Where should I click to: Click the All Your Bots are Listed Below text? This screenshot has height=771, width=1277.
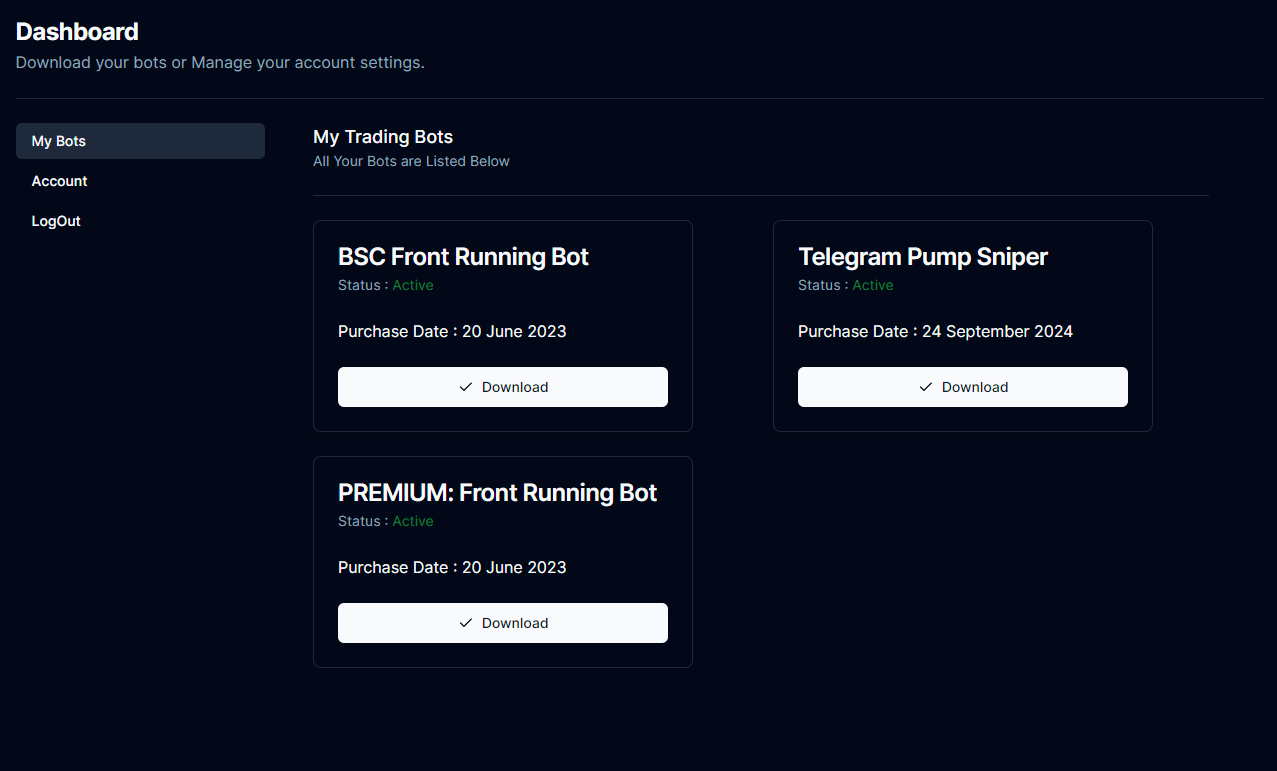(x=411, y=161)
